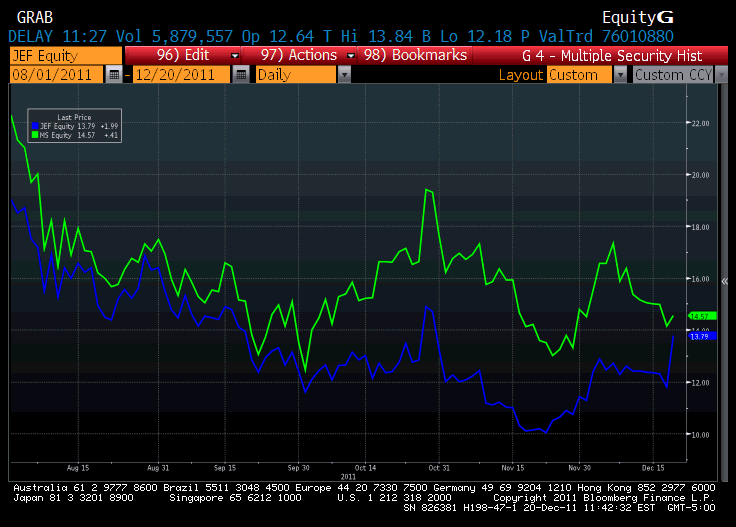This screenshot has width=736, height=527.
Task: Click the G 4 - Multiple Security Hist title
Action: tap(612, 56)
